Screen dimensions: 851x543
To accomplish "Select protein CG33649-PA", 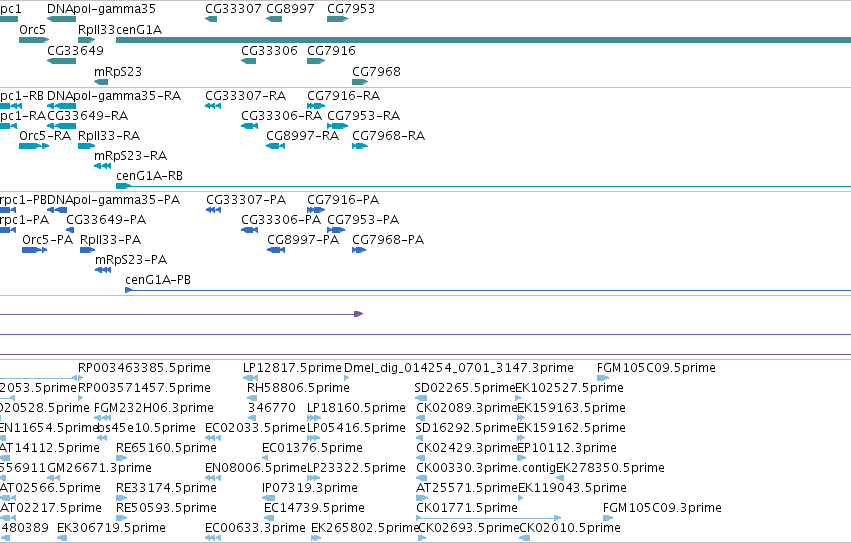I will 106,220.
